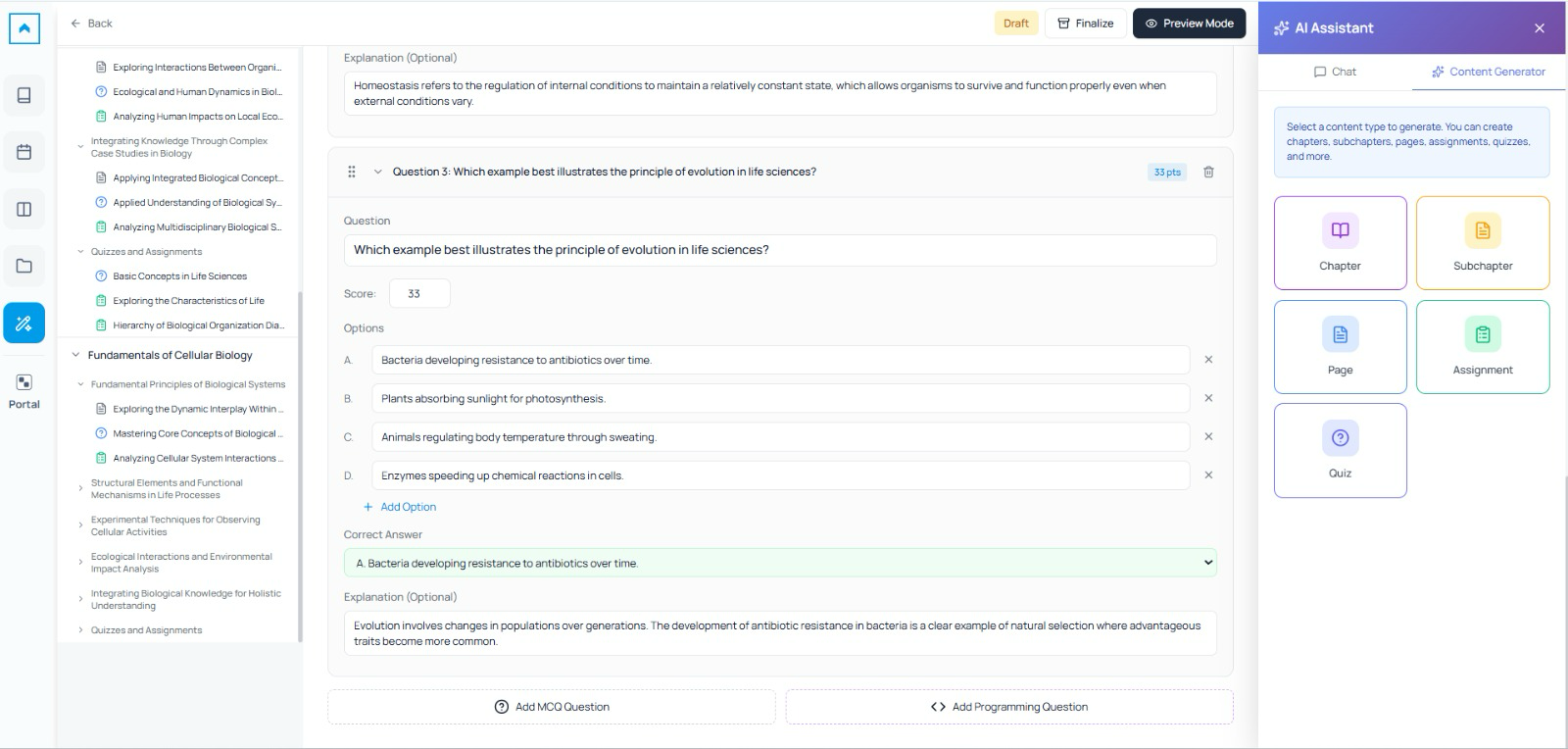Open the Correct Answer dropdown

pos(779,563)
